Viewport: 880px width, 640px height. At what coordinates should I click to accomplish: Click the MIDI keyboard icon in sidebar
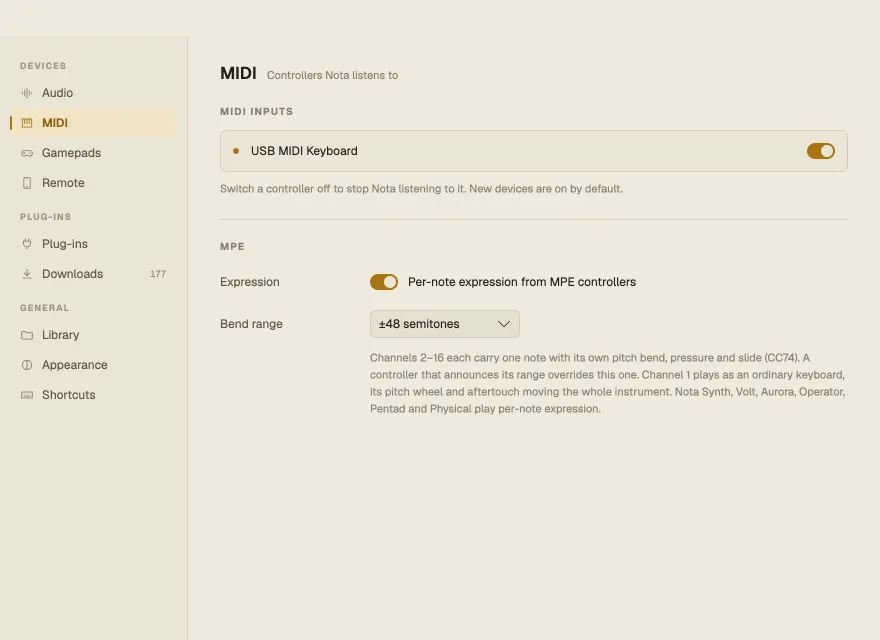[x=27, y=123]
